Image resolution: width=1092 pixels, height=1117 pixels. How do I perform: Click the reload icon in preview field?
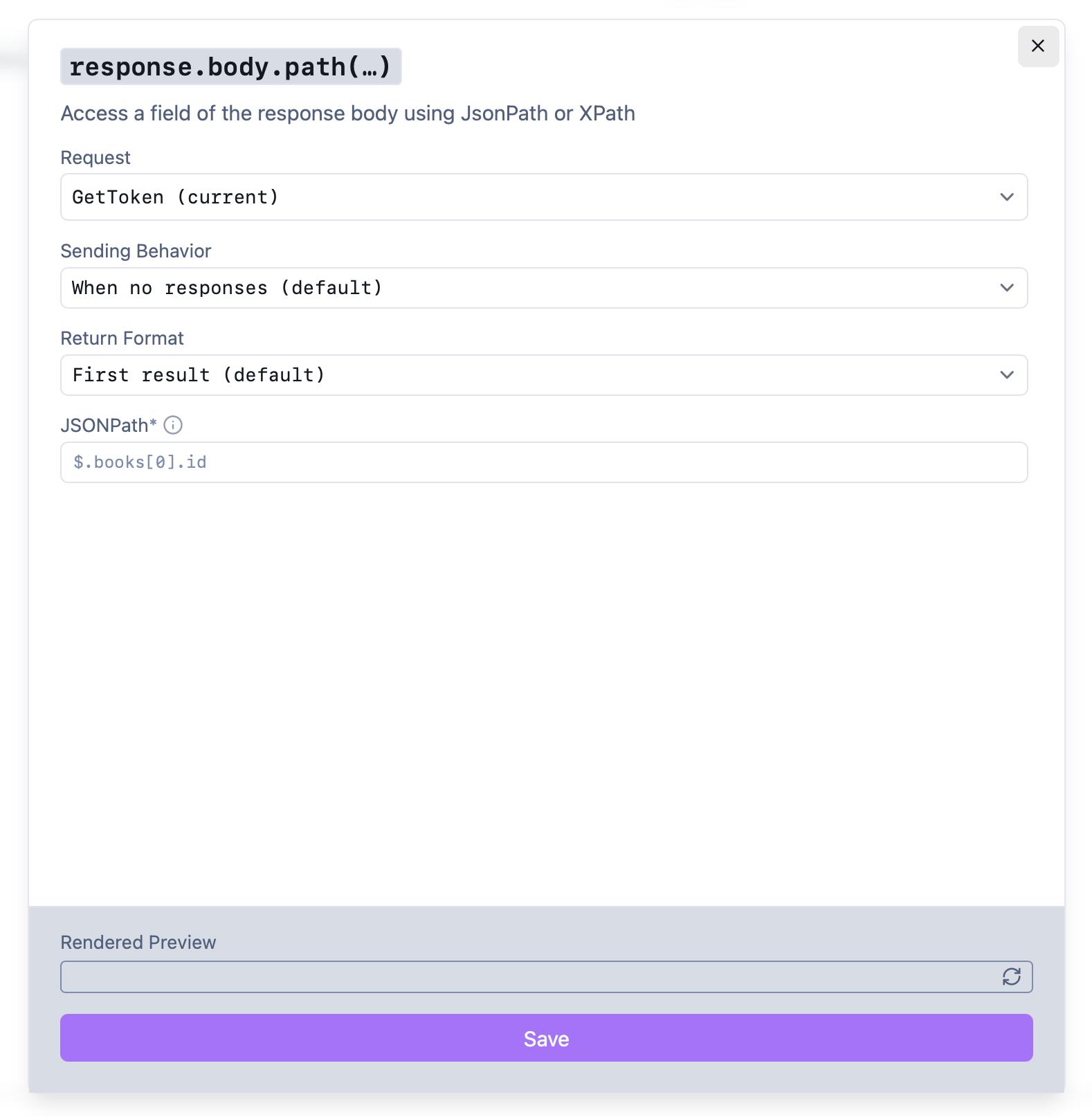(x=1010, y=977)
